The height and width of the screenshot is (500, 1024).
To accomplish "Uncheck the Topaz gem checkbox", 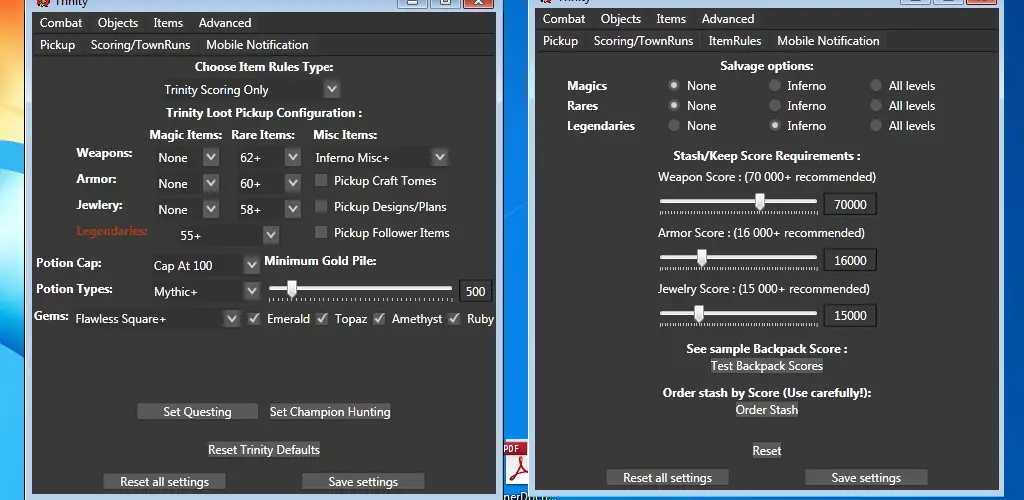I will [322, 319].
